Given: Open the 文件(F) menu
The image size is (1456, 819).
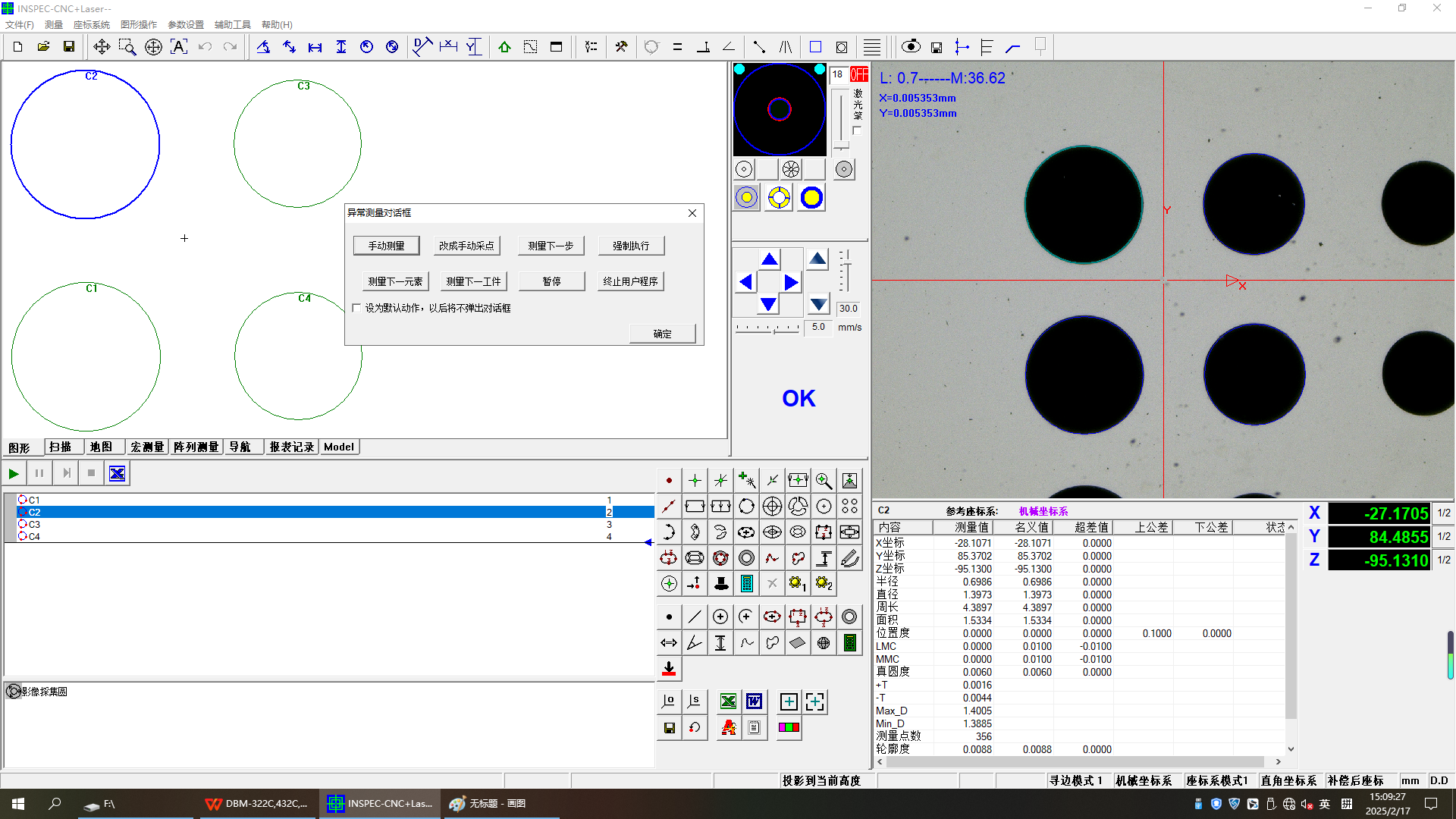Looking at the screenshot, I should [x=20, y=25].
